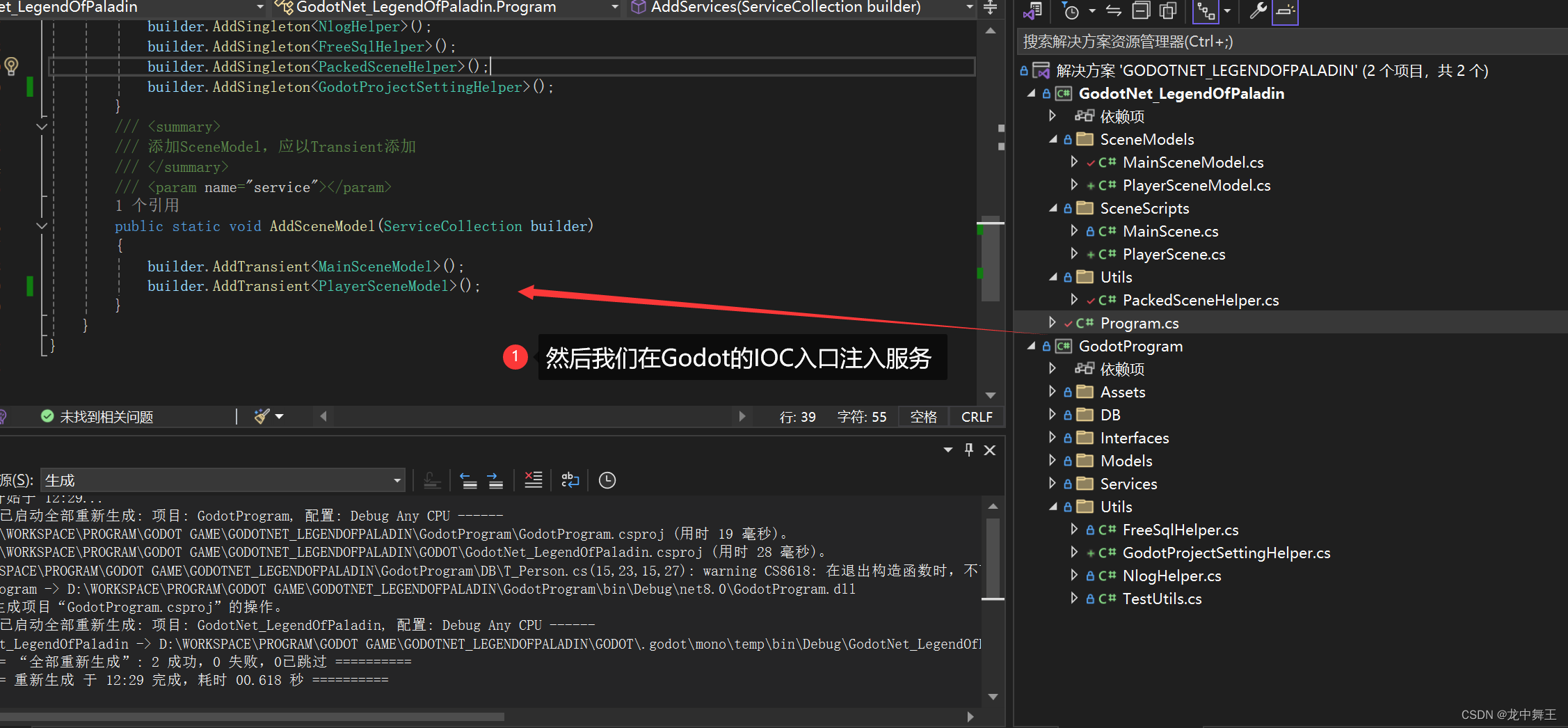This screenshot has width=1568, height=728.
Task: Open Properties wrench icon
Action: (x=1258, y=11)
